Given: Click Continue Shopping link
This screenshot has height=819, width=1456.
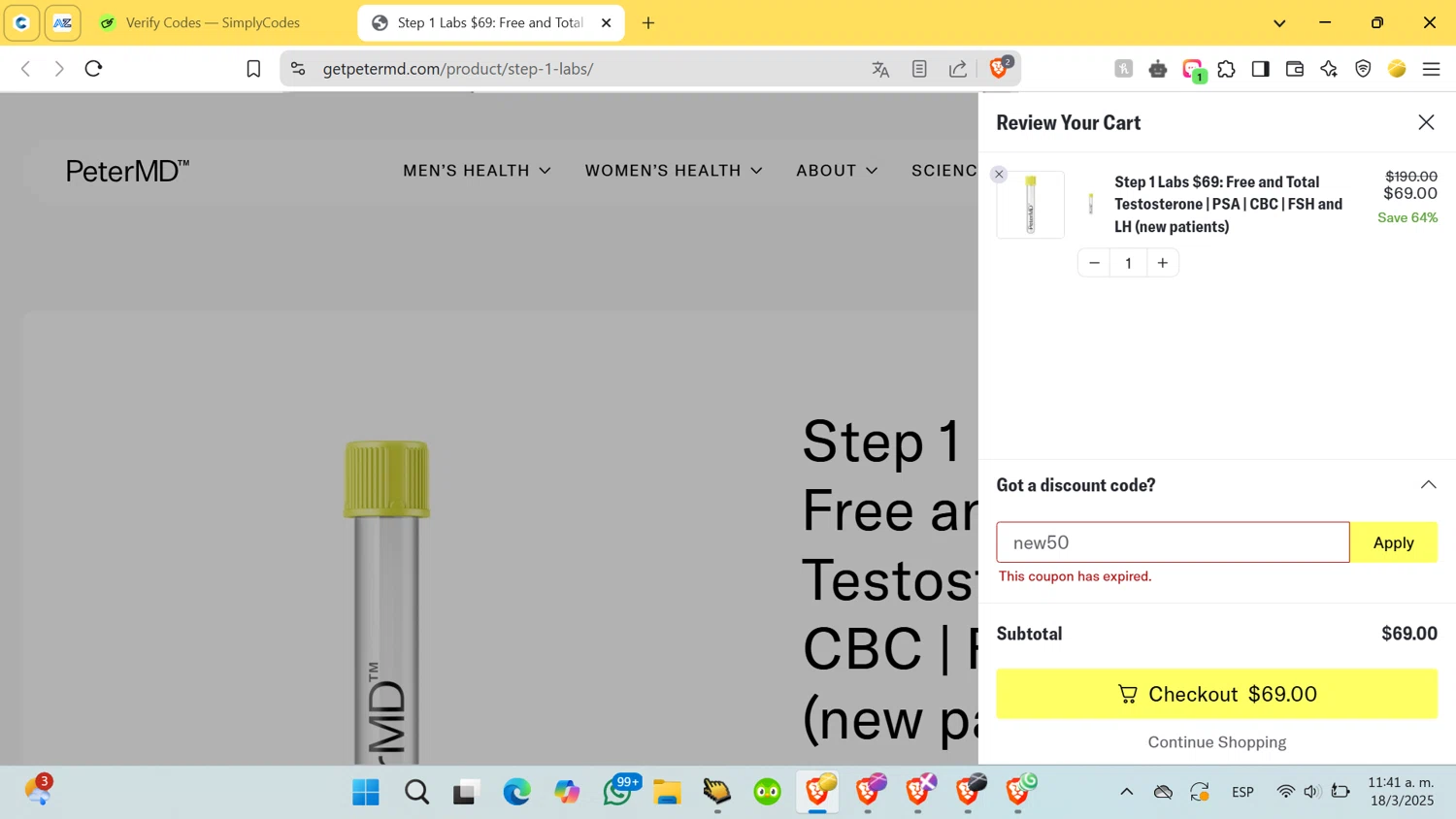Looking at the screenshot, I should pos(1216,742).
